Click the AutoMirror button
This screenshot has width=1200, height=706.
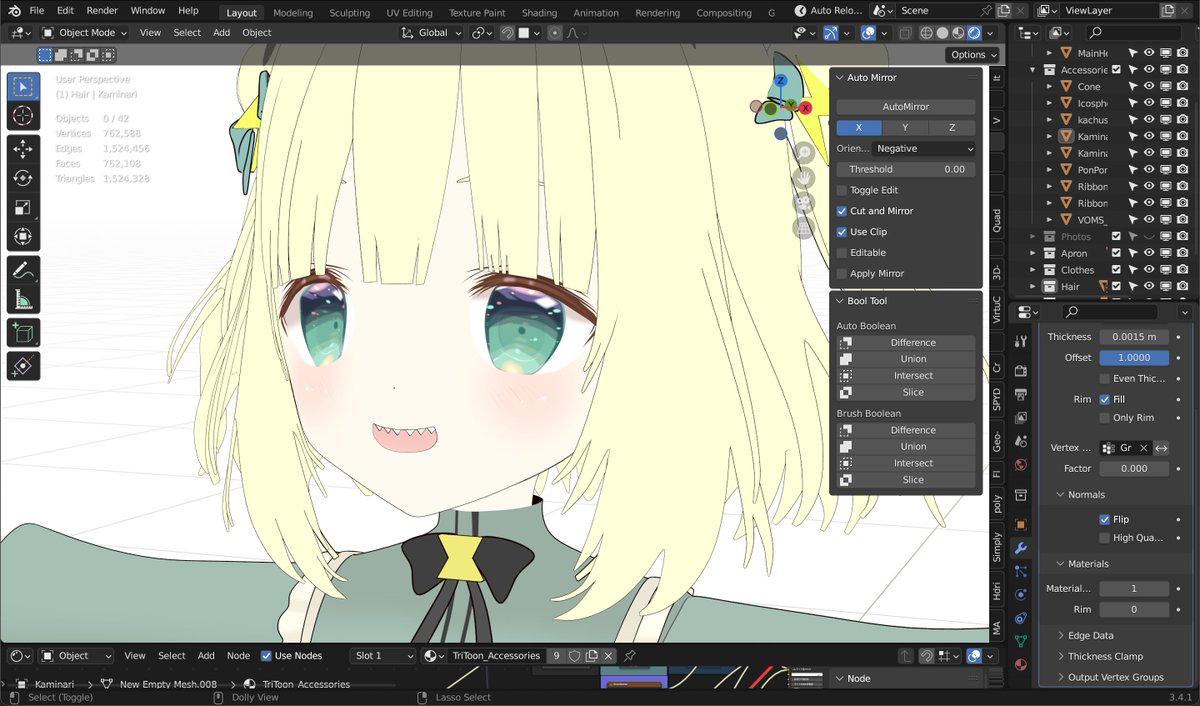tap(905, 106)
